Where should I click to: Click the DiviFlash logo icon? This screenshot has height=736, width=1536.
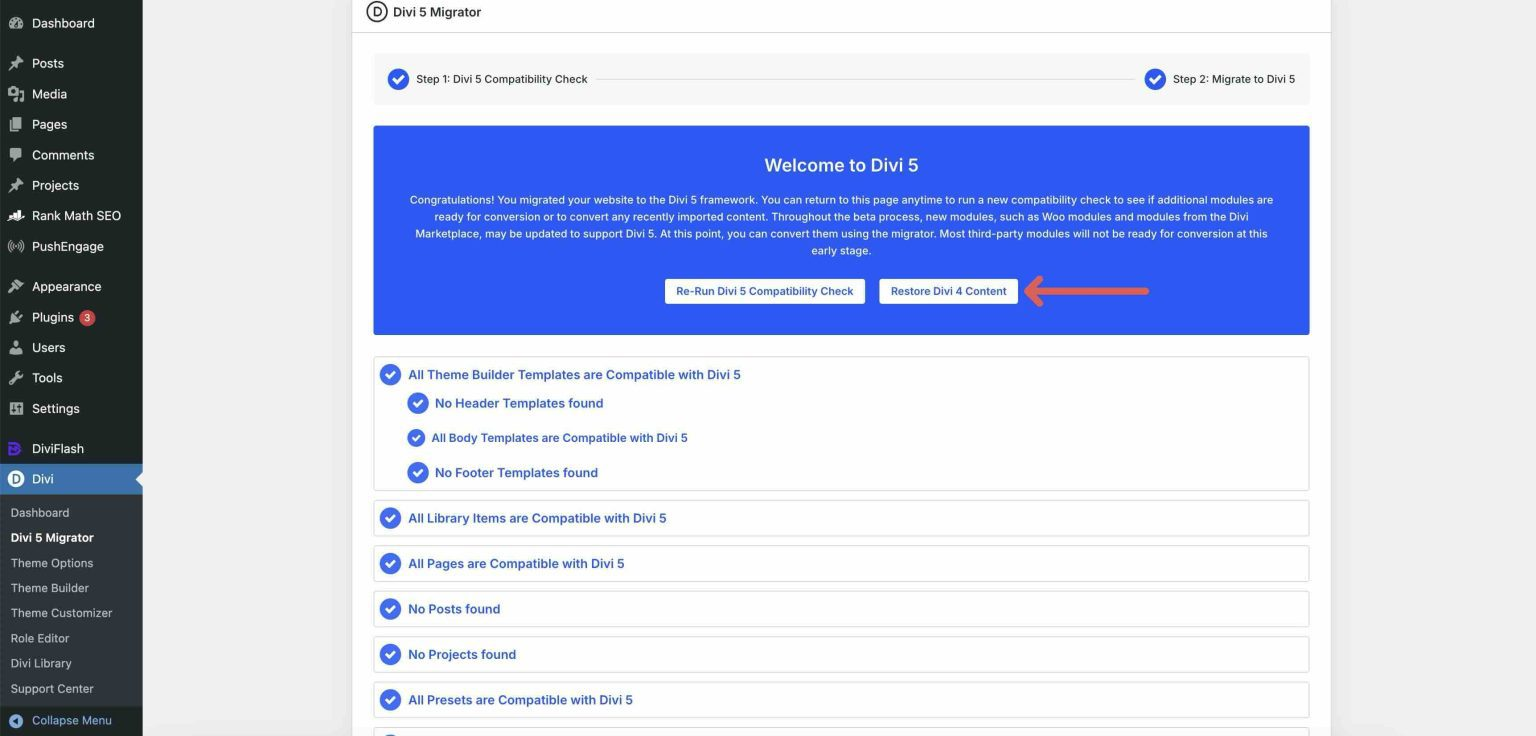click(16, 449)
